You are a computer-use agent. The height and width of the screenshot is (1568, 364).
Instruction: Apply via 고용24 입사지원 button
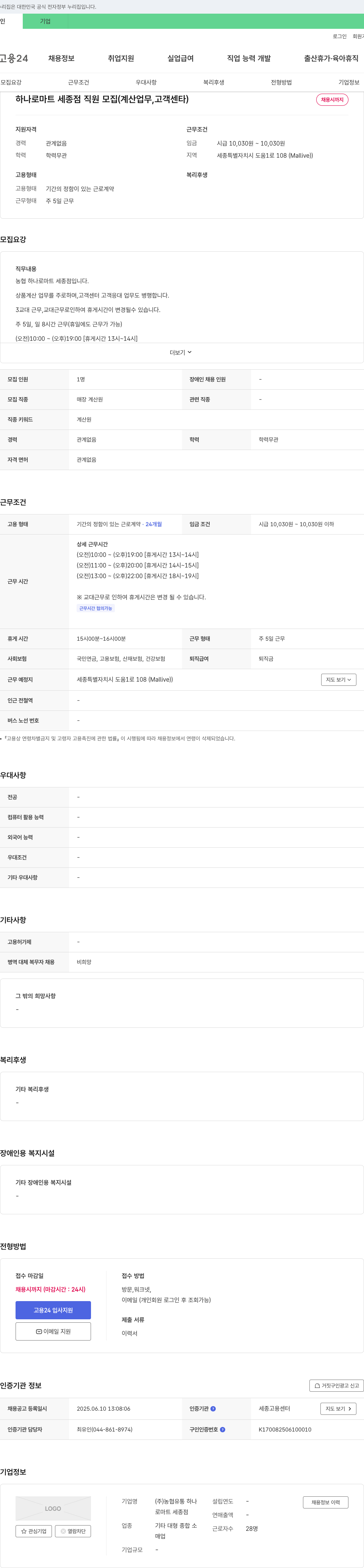coord(53,1310)
